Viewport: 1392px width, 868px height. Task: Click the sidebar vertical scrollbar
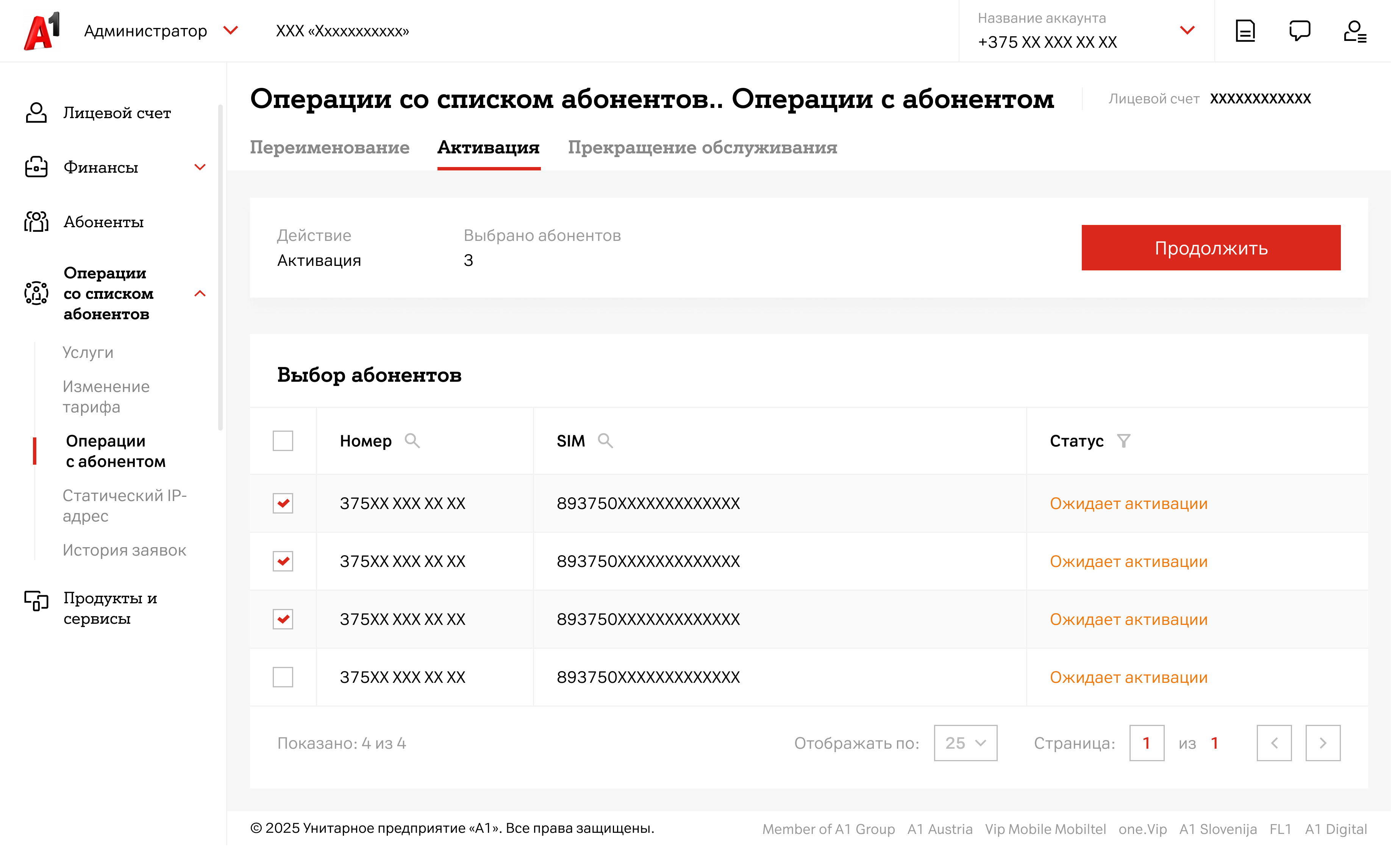click(220, 267)
